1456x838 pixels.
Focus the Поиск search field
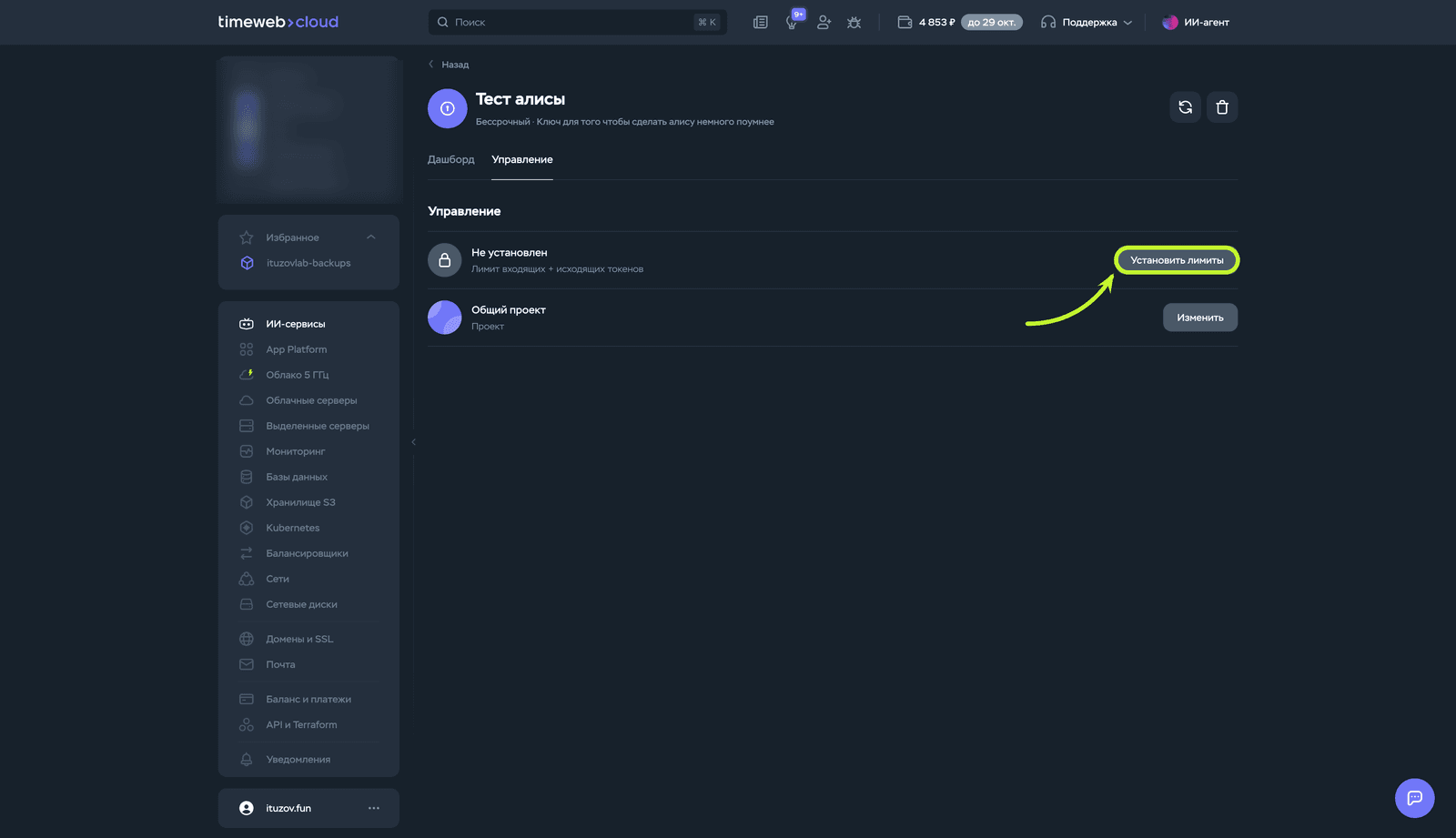577,22
